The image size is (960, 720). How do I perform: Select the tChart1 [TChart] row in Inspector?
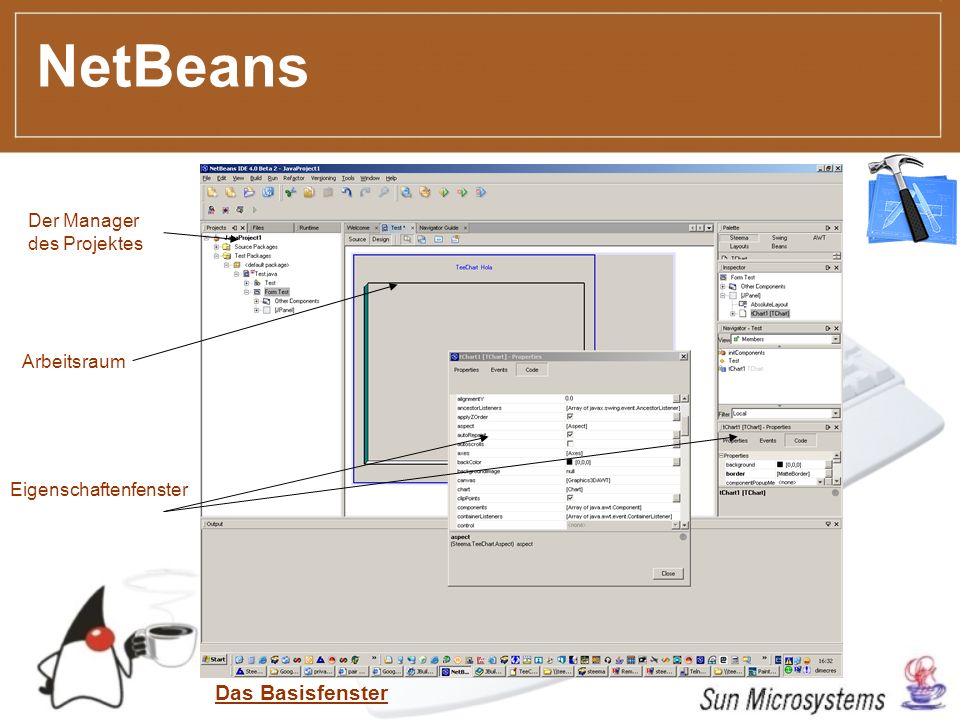(x=770, y=313)
